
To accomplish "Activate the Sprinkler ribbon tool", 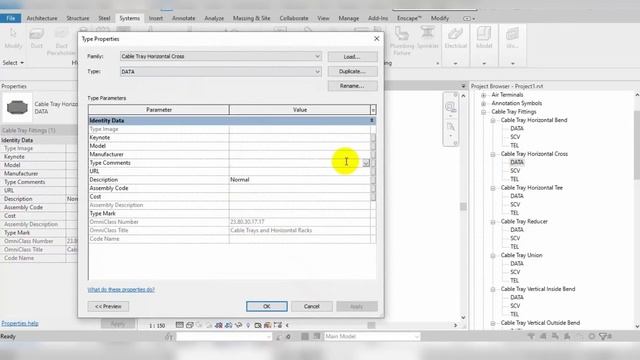I will click(427, 38).
